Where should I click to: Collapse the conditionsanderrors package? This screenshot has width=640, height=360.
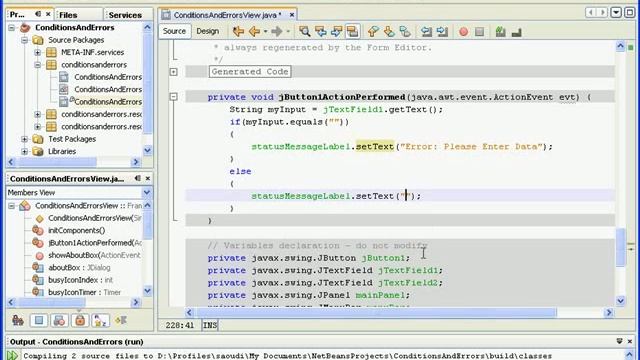click(38, 64)
